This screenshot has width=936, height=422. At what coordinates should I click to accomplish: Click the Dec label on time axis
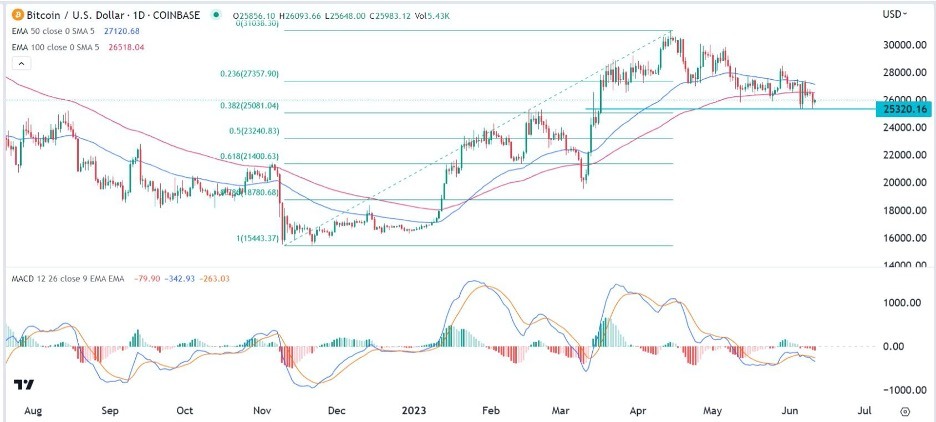(337, 411)
